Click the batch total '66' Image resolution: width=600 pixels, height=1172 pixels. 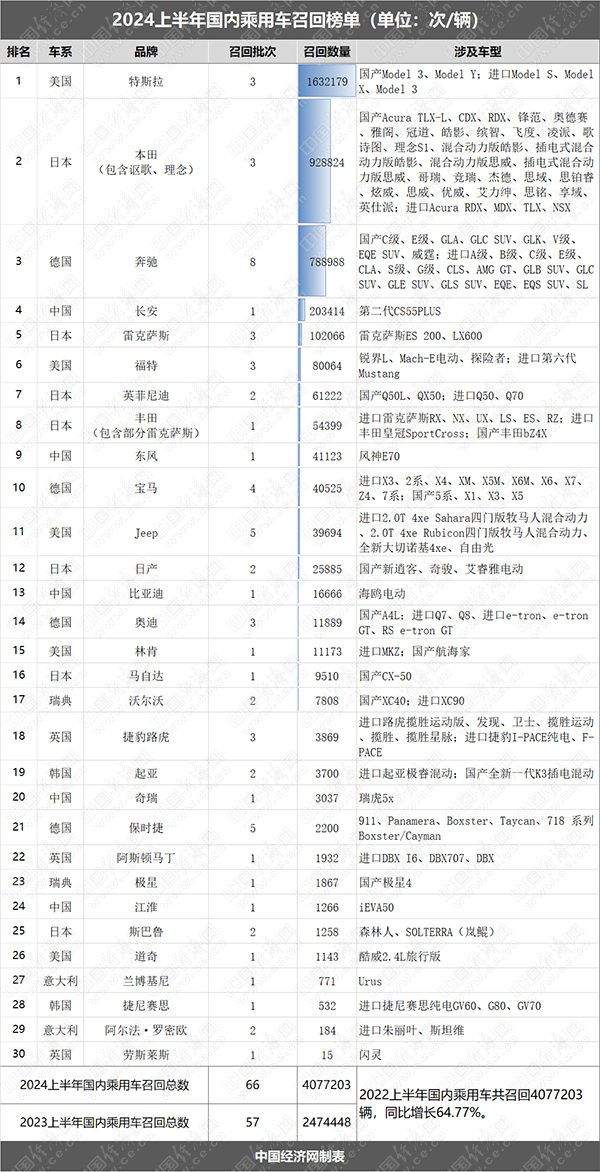coord(253,1086)
